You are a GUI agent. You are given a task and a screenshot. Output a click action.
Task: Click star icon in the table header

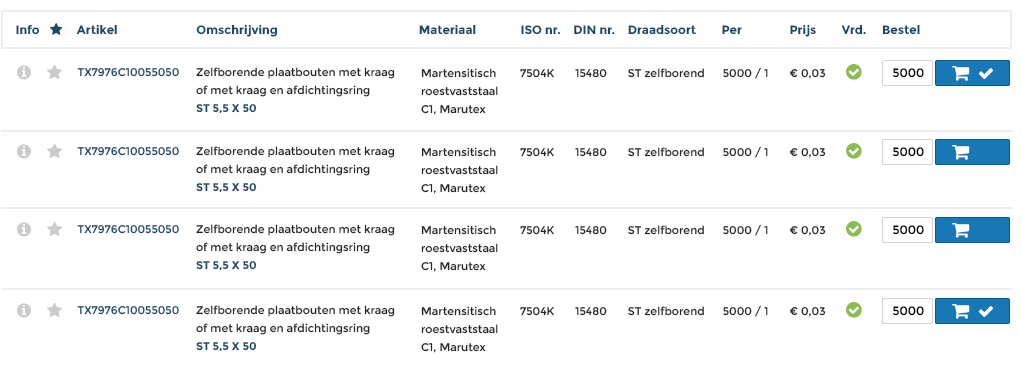56,29
